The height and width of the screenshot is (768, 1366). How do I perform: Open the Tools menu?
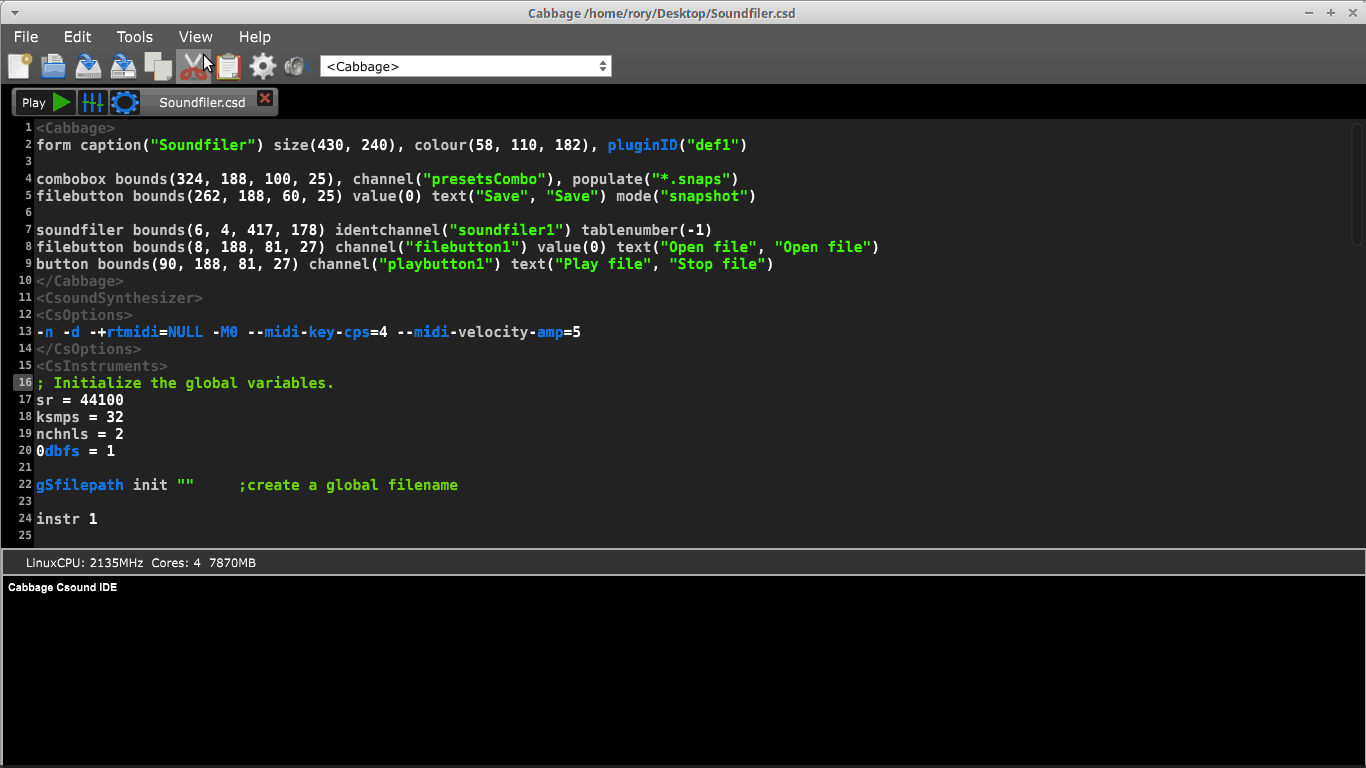(135, 37)
